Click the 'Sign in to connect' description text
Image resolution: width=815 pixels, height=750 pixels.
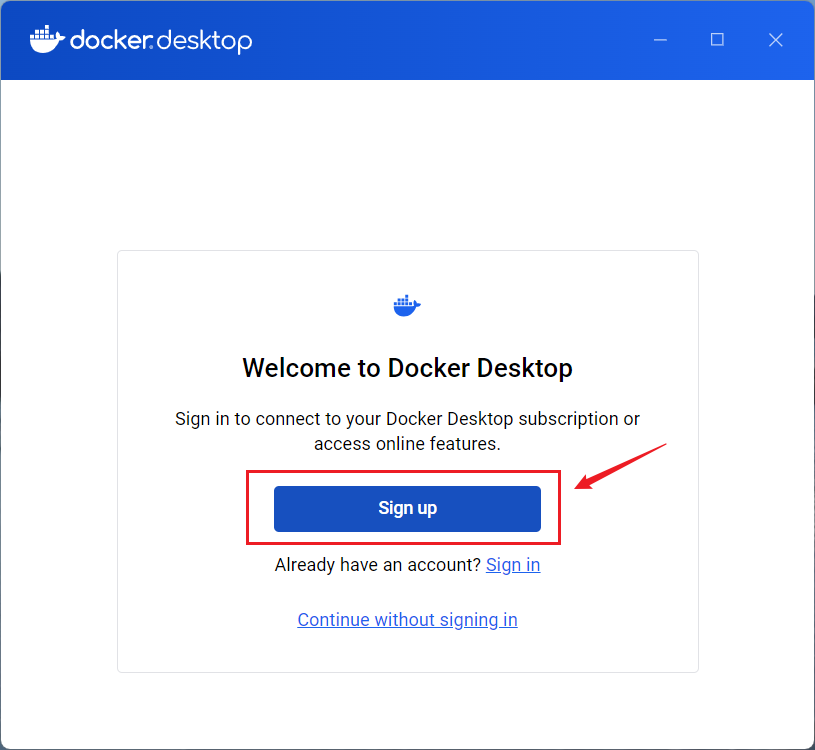pos(407,431)
